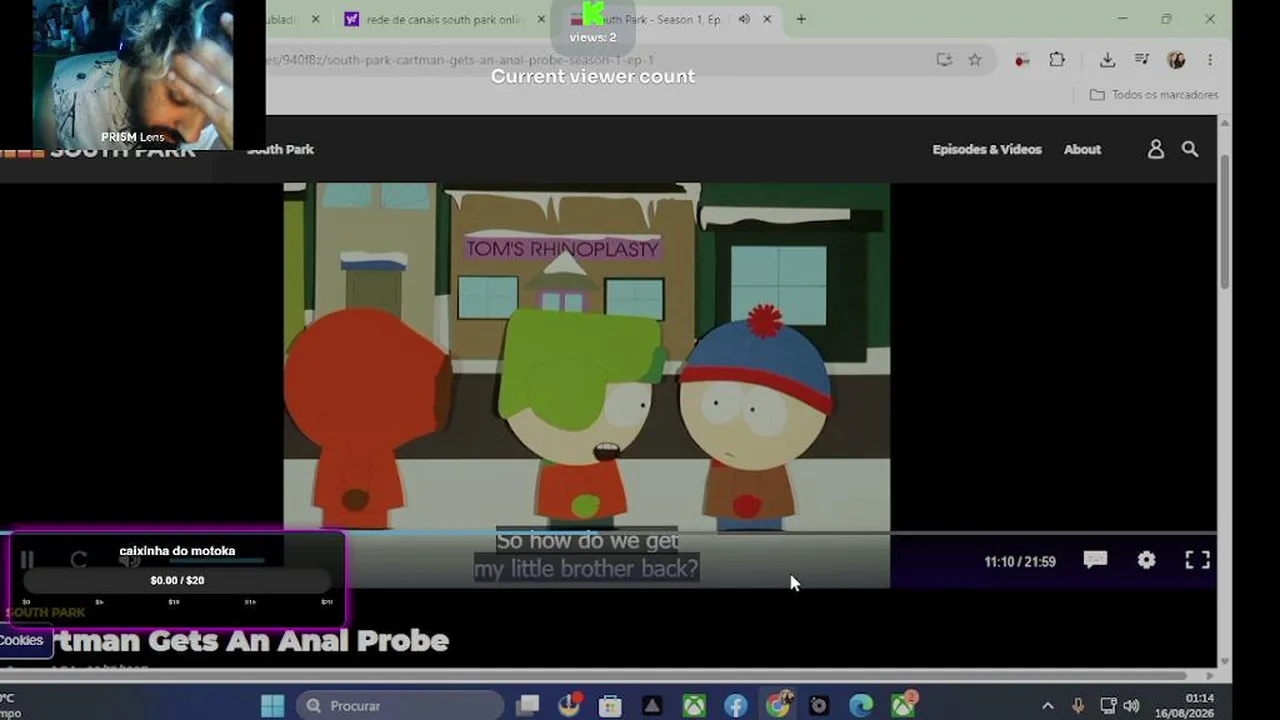This screenshot has height=720, width=1280.
Task: Open Google Chrome from the taskbar
Action: click(x=778, y=706)
